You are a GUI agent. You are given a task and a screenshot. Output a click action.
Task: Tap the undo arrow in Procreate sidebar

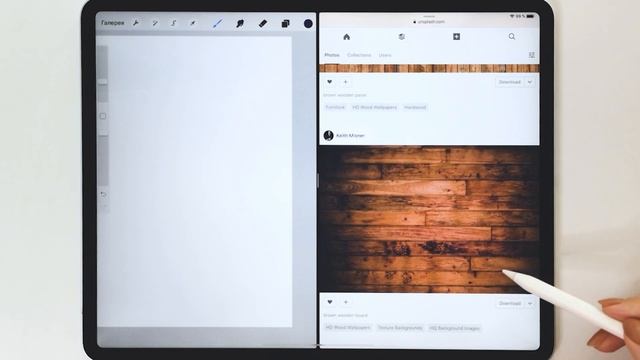click(103, 195)
